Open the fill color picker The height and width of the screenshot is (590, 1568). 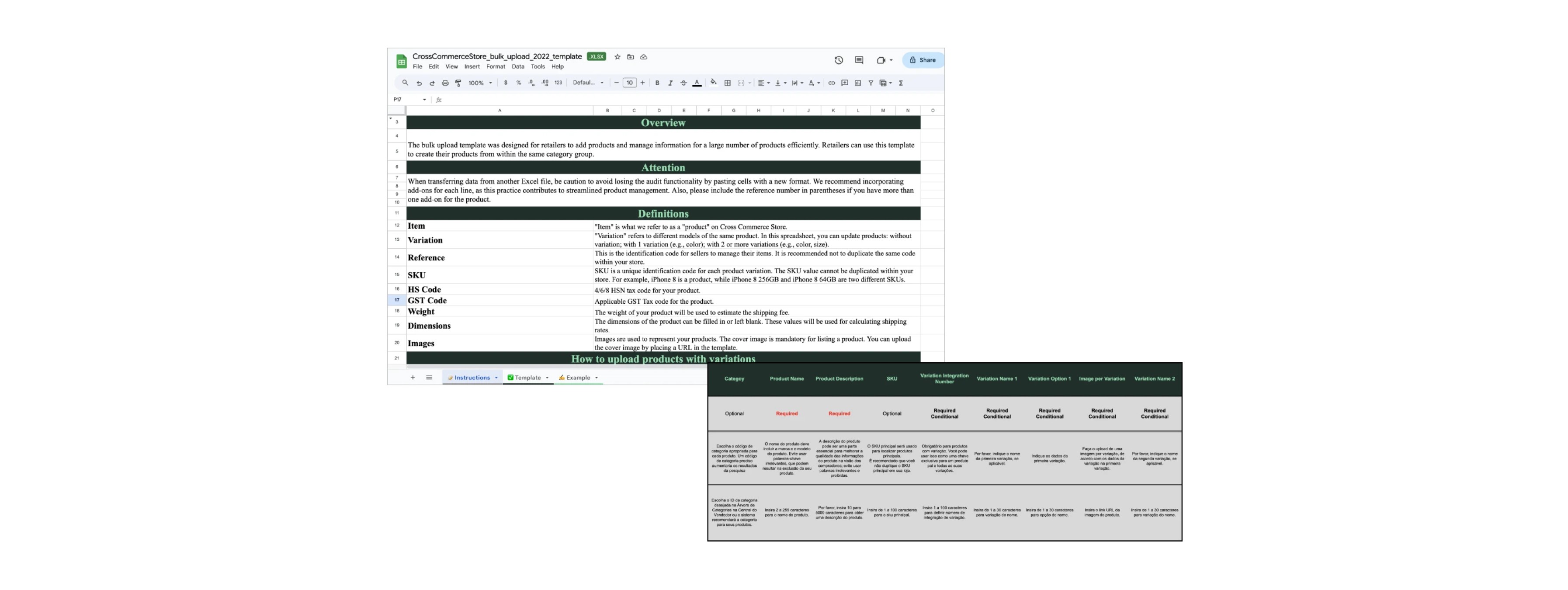(x=713, y=83)
